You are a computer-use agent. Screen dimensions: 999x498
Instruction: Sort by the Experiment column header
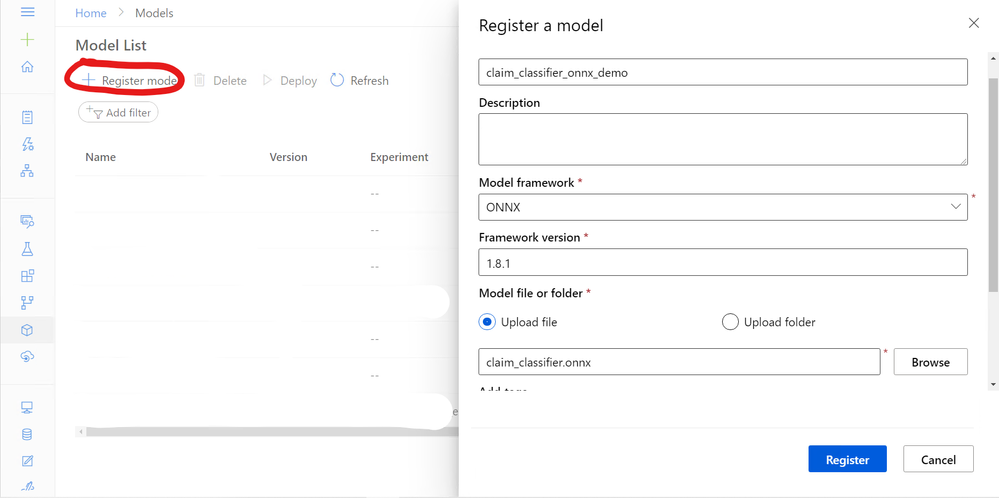[x=399, y=157]
